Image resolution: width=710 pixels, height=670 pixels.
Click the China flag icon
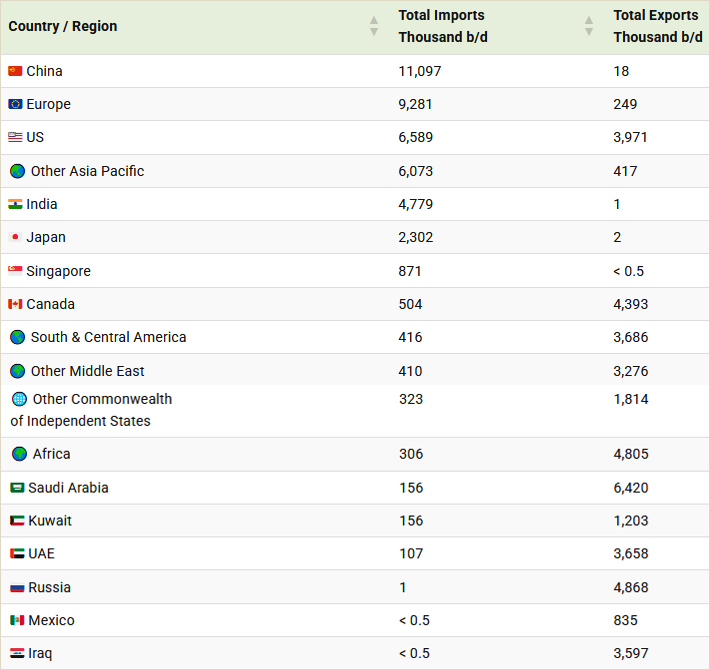pyautogui.click(x=15, y=71)
